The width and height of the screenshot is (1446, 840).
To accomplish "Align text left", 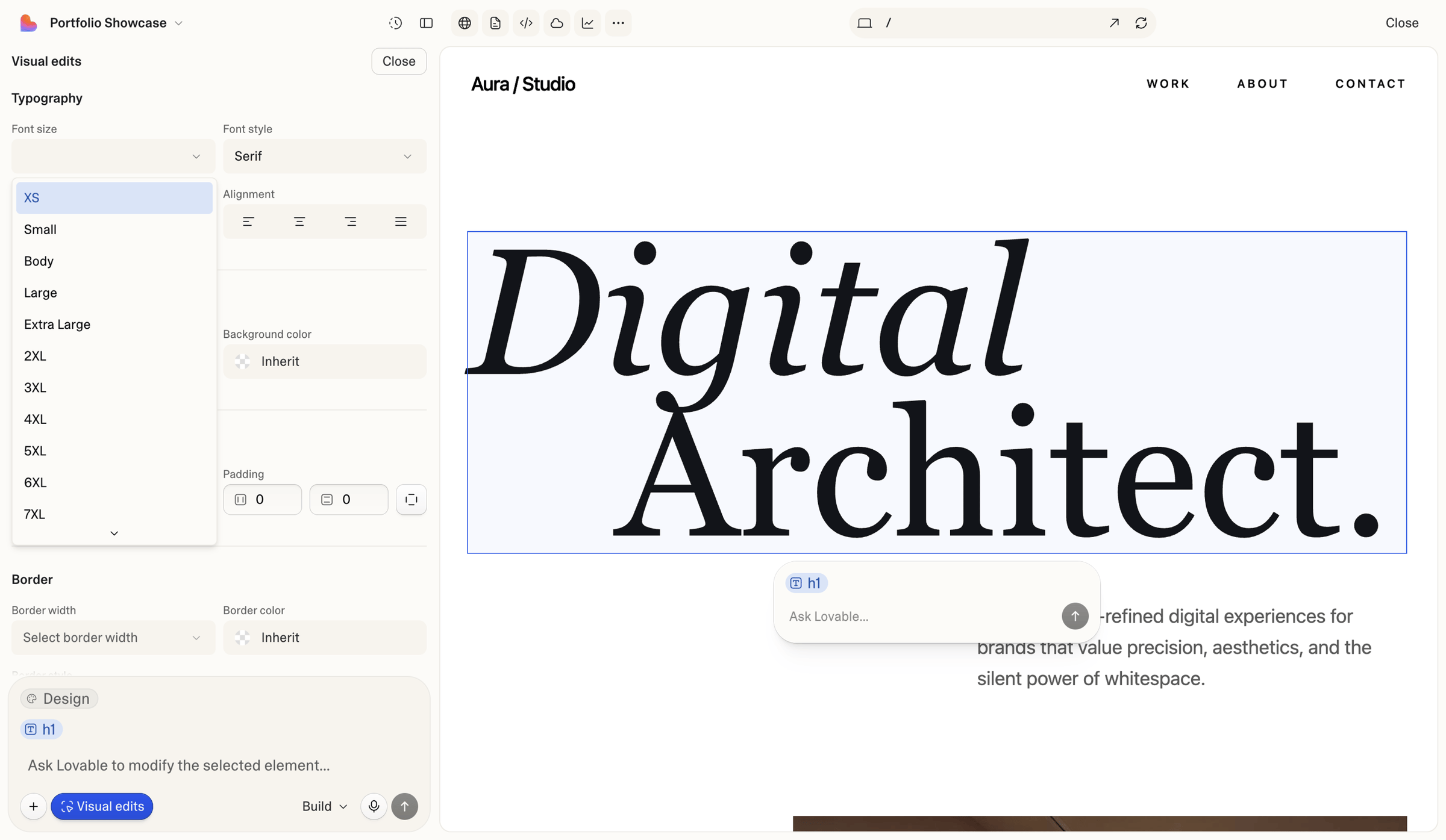I will point(248,222).
